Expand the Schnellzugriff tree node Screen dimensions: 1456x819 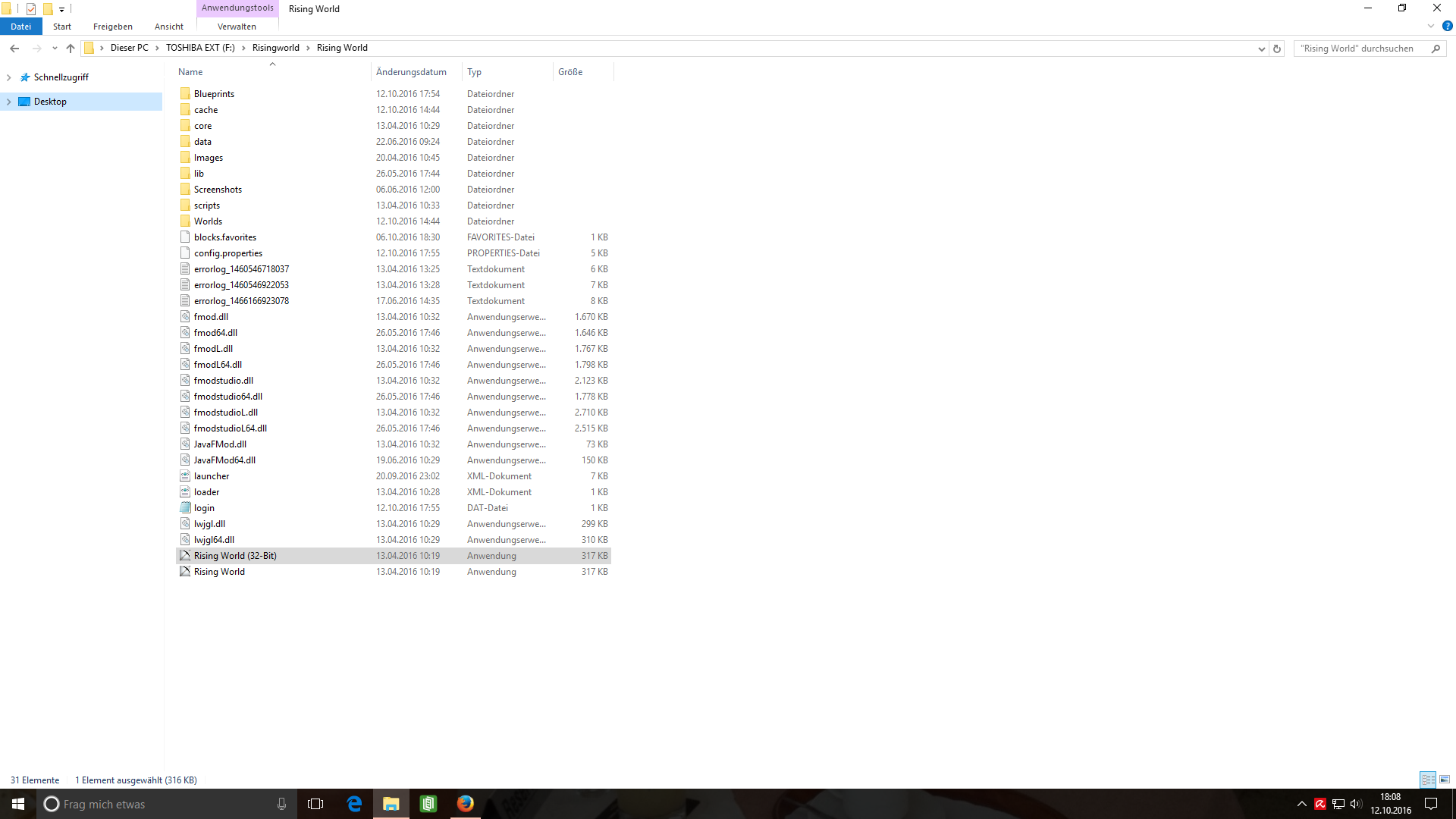click(9, 77)
